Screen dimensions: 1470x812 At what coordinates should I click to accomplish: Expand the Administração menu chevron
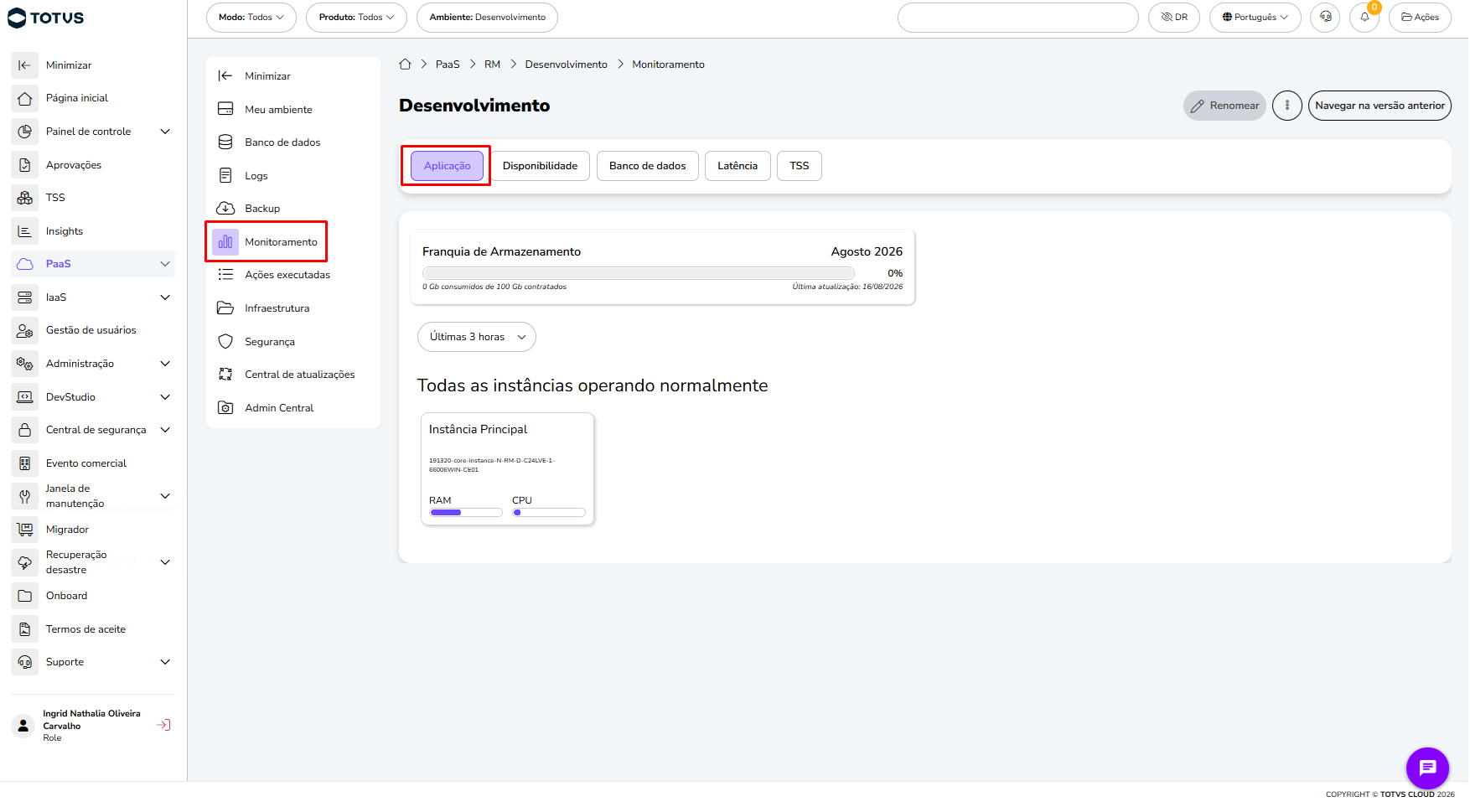coord(165,364)
